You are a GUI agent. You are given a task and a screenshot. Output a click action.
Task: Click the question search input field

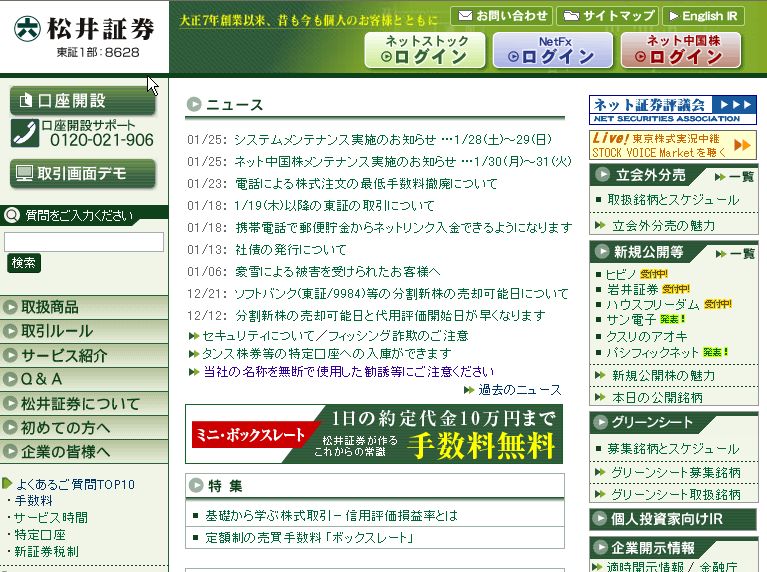tap(84, 241)
